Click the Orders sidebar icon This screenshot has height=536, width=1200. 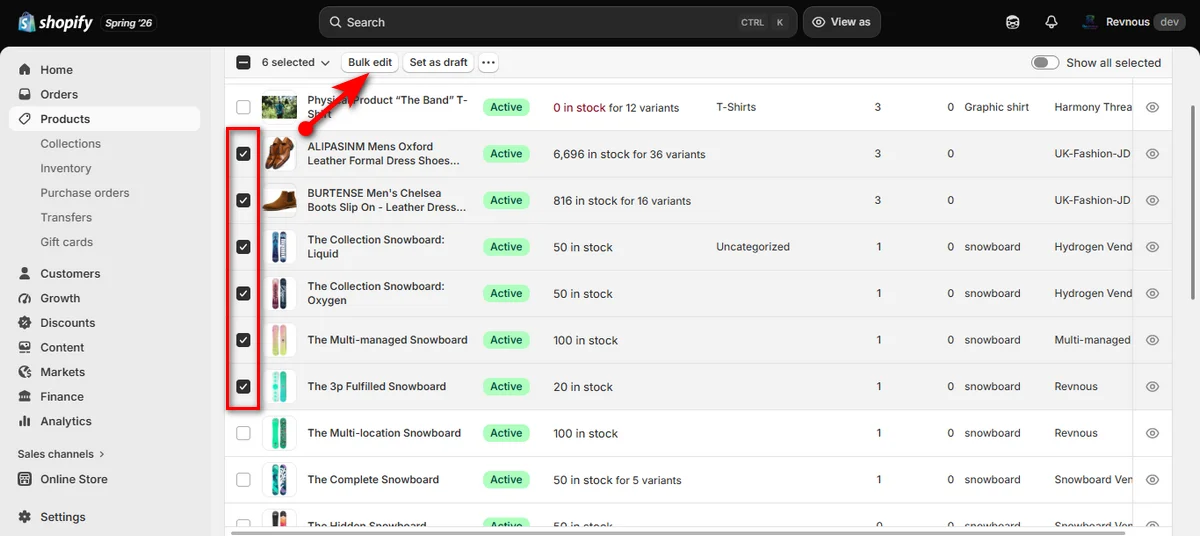point(25,94)
